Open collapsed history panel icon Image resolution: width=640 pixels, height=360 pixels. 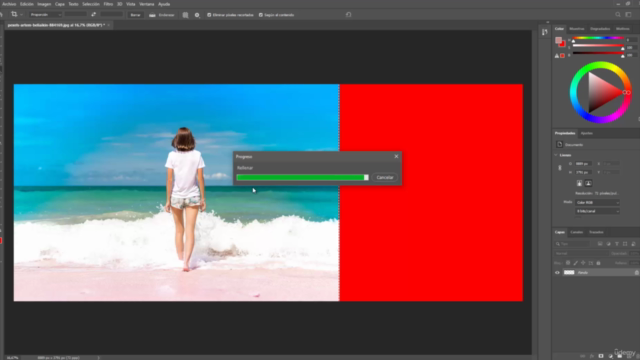(544, 32)
